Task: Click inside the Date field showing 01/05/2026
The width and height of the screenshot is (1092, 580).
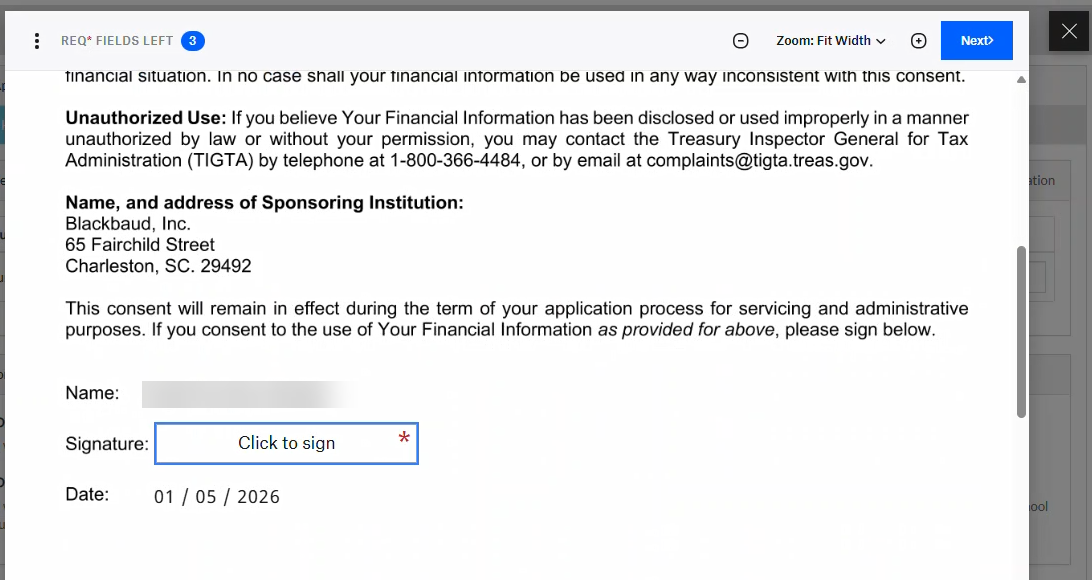Action: [216, 496]
